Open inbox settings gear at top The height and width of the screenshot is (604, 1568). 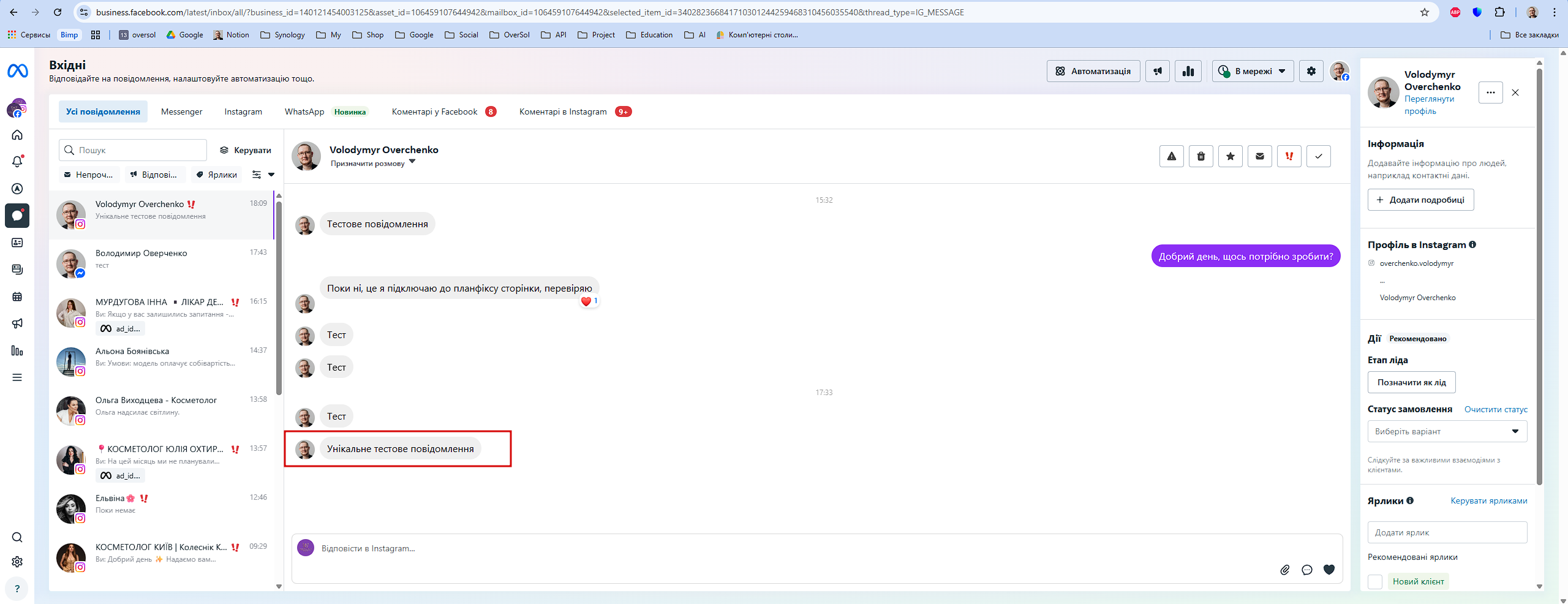(x=1311, y=71)
